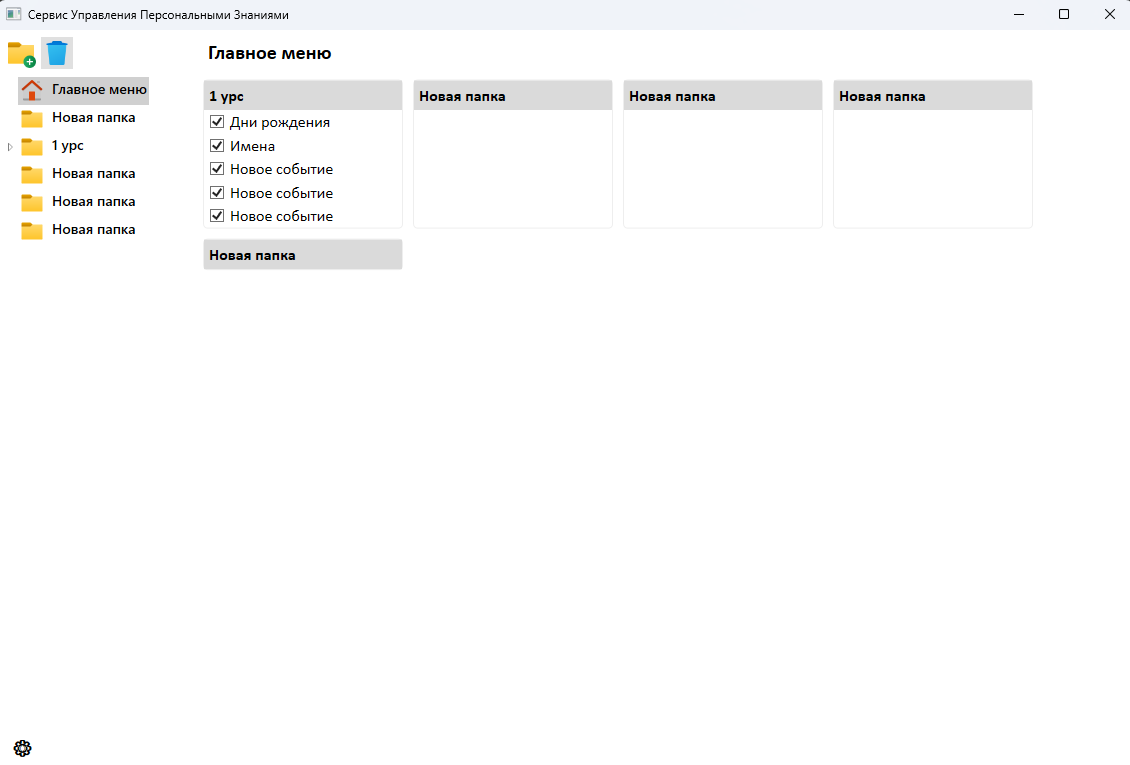
Task: Open the 1 урс card header
Action: (303, 96)
